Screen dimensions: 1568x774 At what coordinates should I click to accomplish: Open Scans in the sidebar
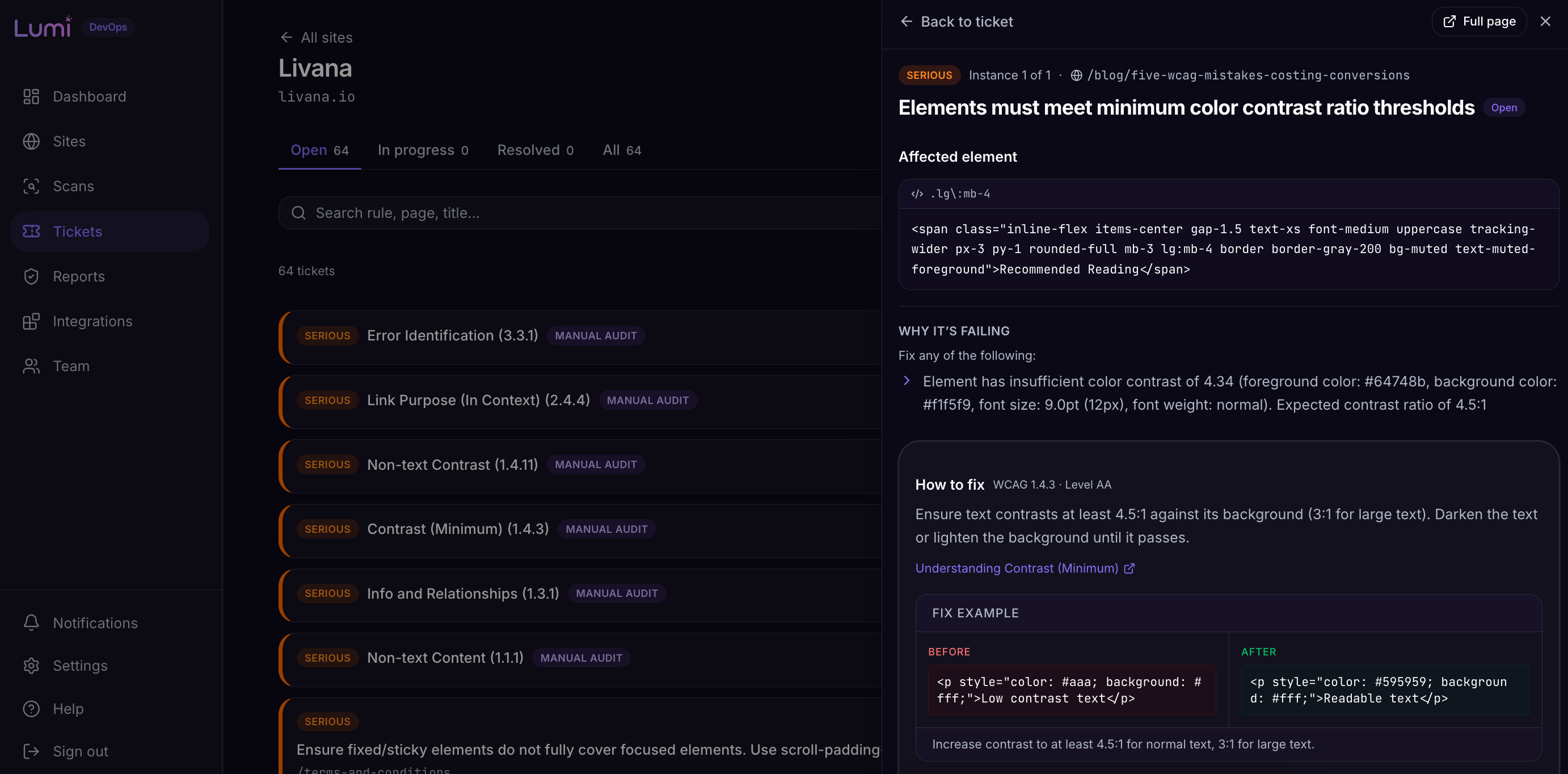(109, 186)
